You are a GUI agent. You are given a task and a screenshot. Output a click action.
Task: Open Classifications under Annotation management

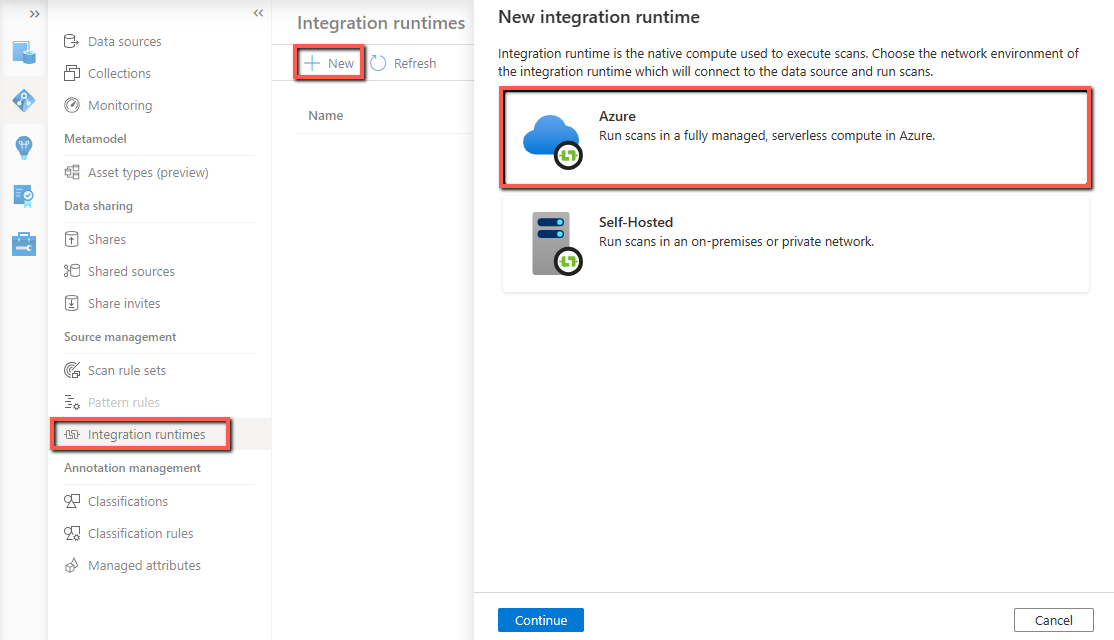(x=128, y=501)
